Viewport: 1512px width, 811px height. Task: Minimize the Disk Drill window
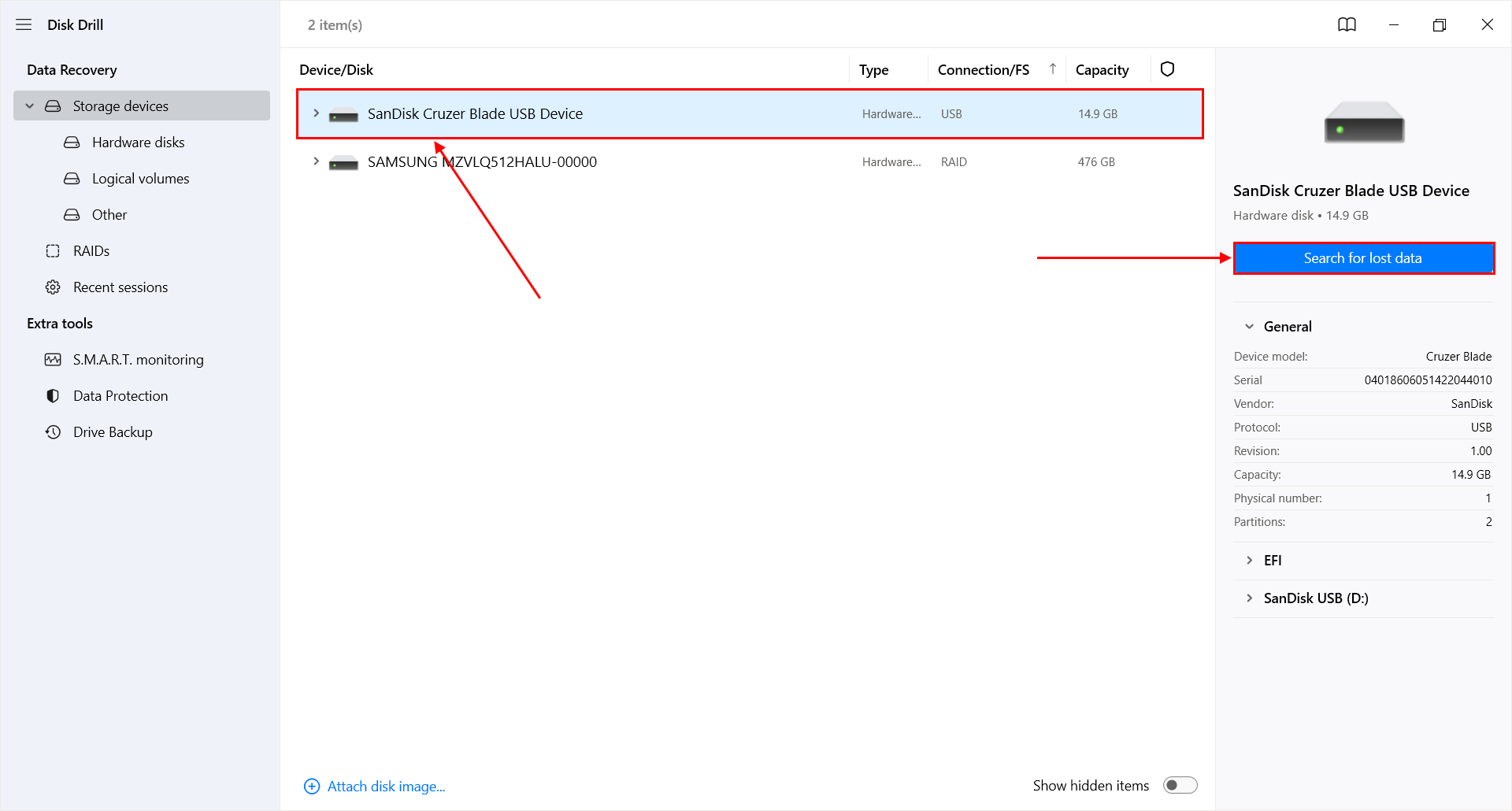(1394, 24)
